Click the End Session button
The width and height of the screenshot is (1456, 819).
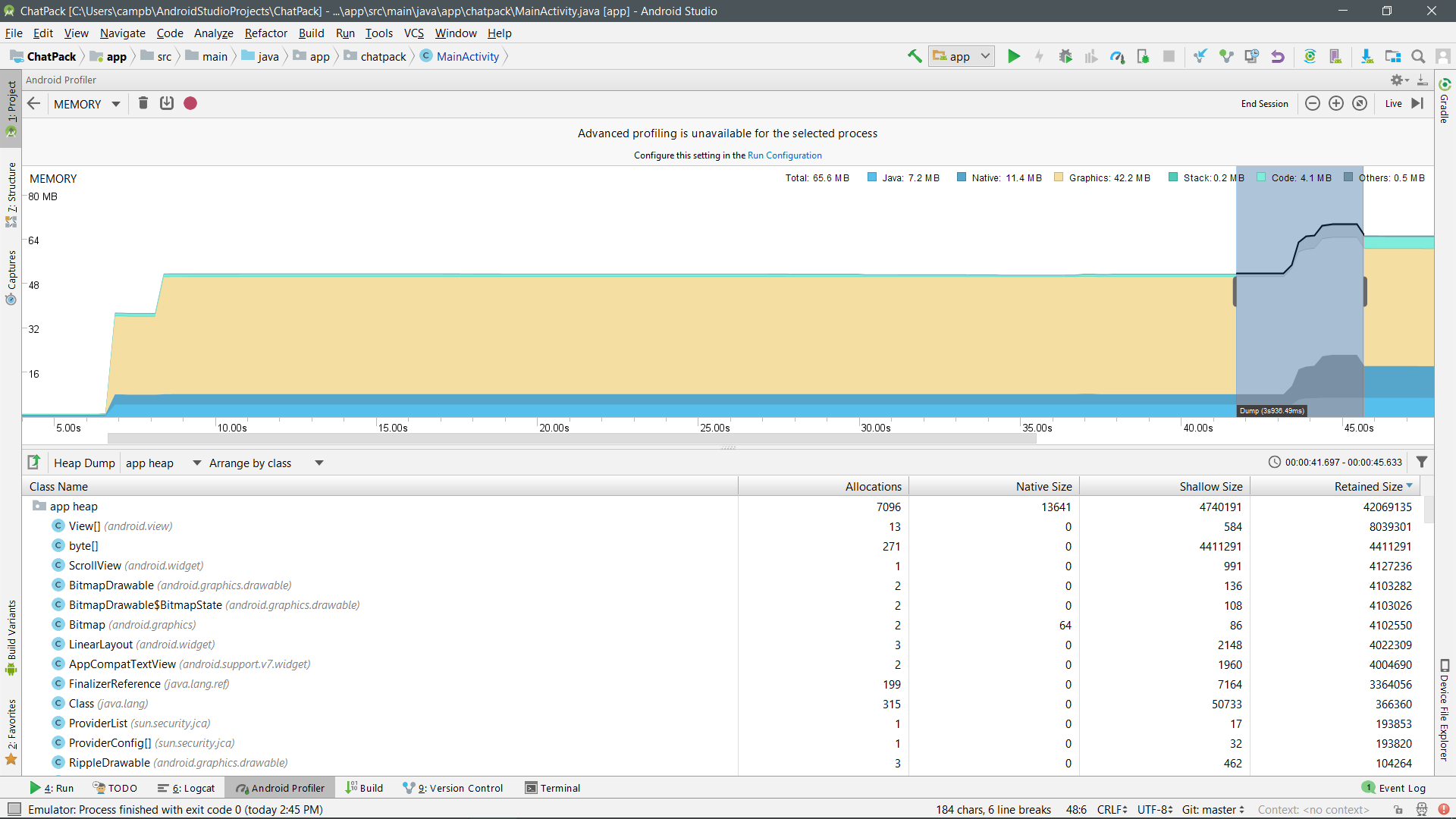tap(1264, 103)
